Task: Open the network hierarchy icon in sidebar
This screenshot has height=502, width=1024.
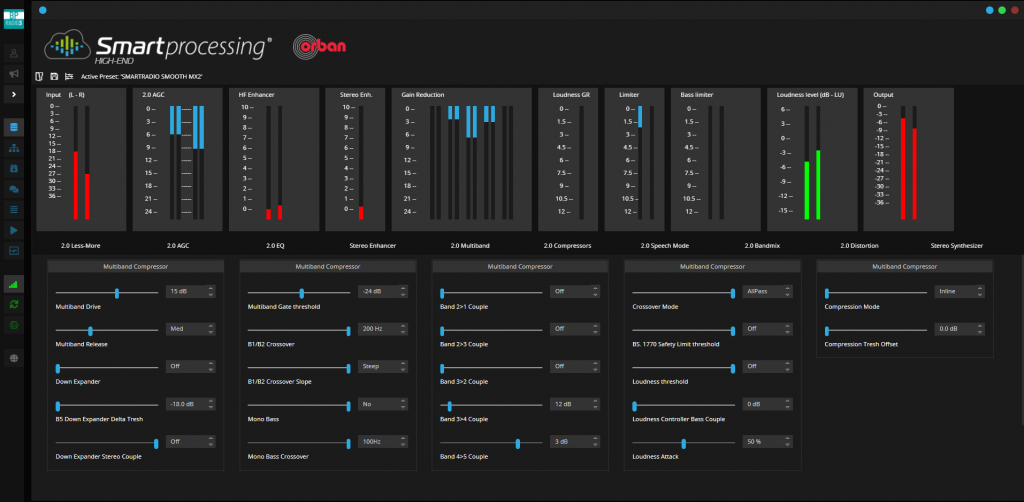Action: [14, 148]
